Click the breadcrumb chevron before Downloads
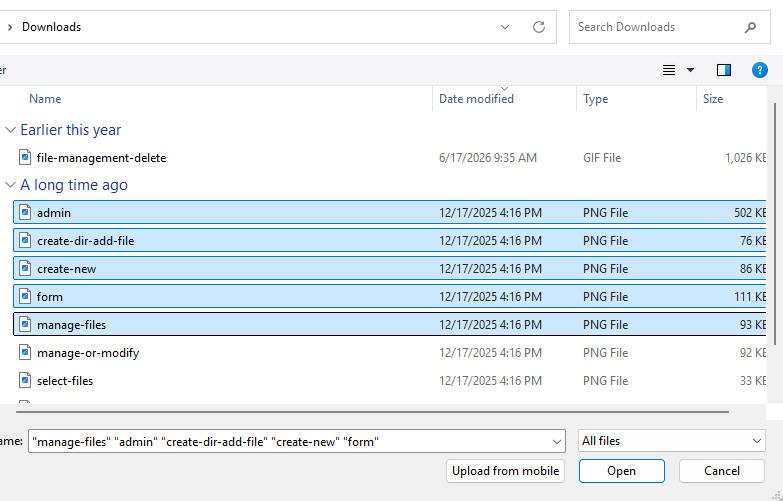Image resolution: width=783 pixels, height=501 pixels. (x=9, y=27)
